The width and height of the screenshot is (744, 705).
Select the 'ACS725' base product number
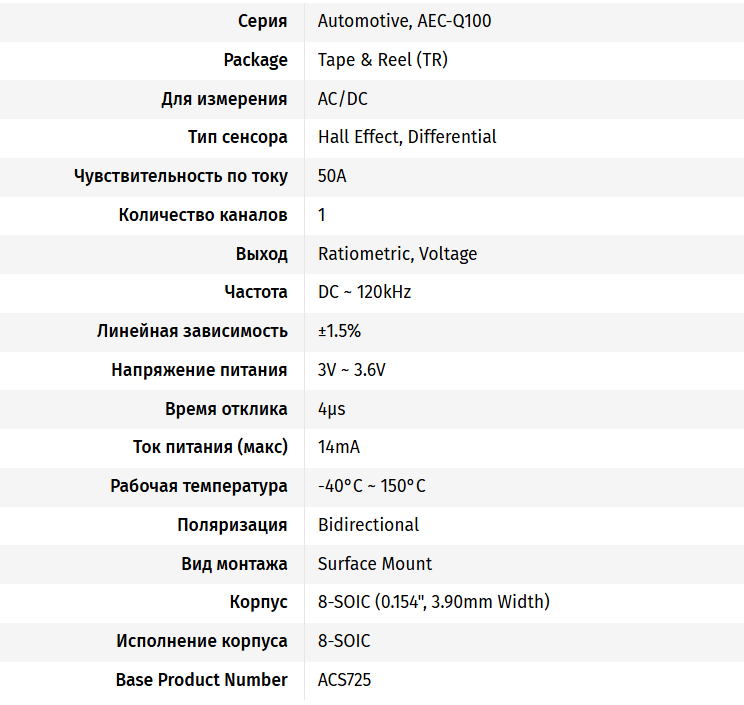(x=344, y=680)
